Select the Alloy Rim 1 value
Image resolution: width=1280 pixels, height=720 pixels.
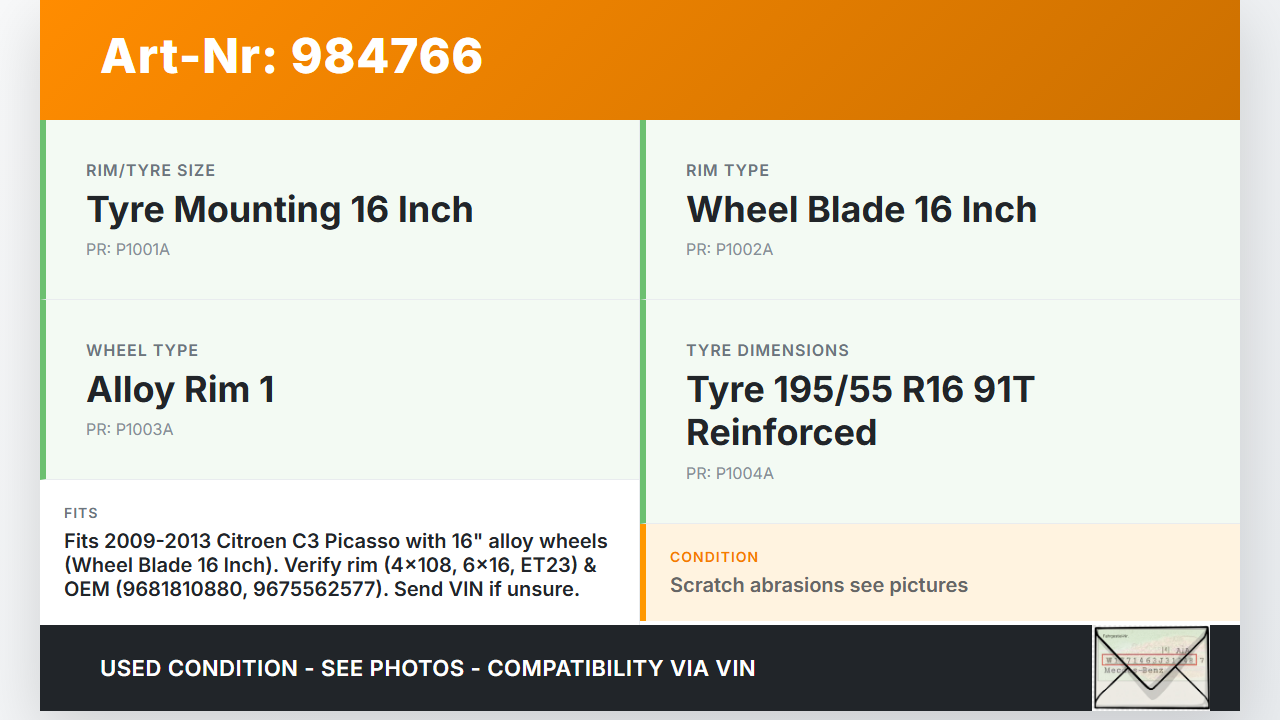point(180,390)
